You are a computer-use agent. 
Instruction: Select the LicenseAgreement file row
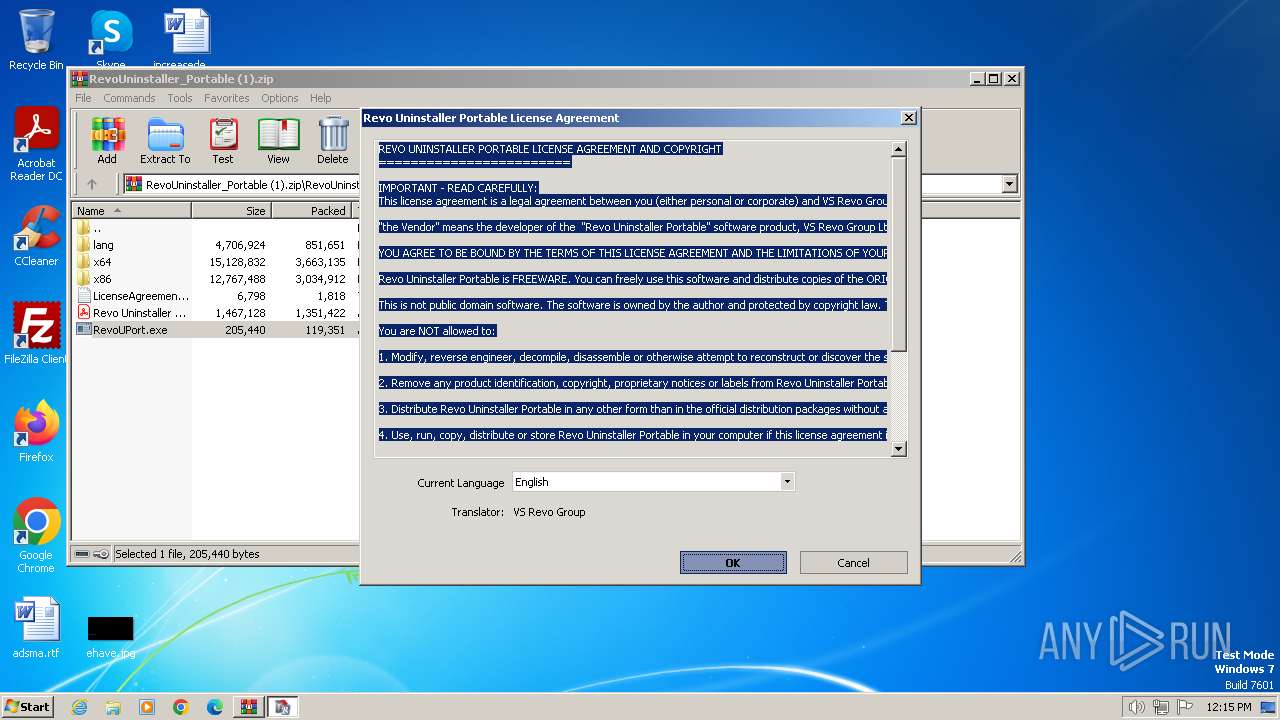click(215, 296)
